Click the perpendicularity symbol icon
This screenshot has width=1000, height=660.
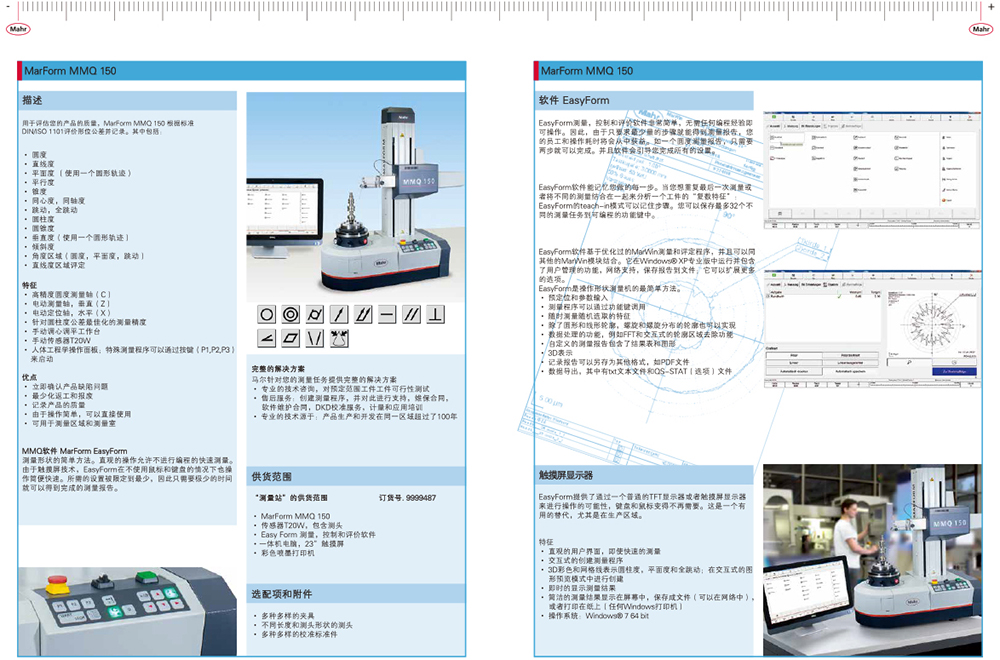tap(436, 314)
